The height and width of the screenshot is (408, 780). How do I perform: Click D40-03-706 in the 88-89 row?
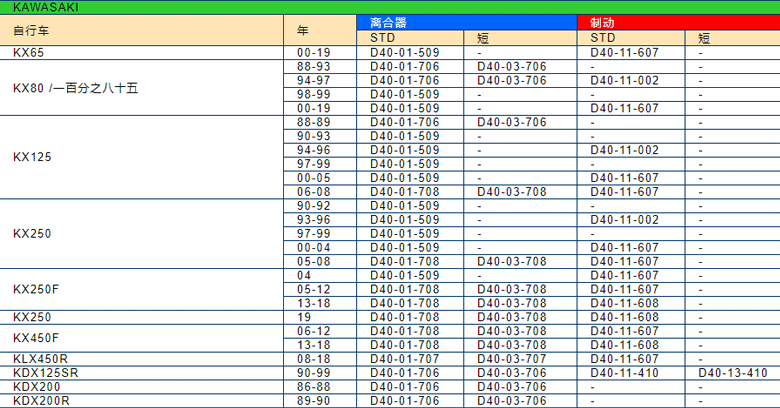(512, 122)
